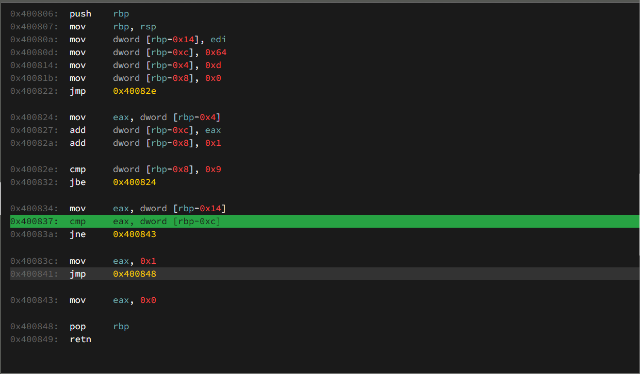This screenshot has height=374, width=640.
Task: Follow jbe target 0x400824
Action: coord(134,182)
